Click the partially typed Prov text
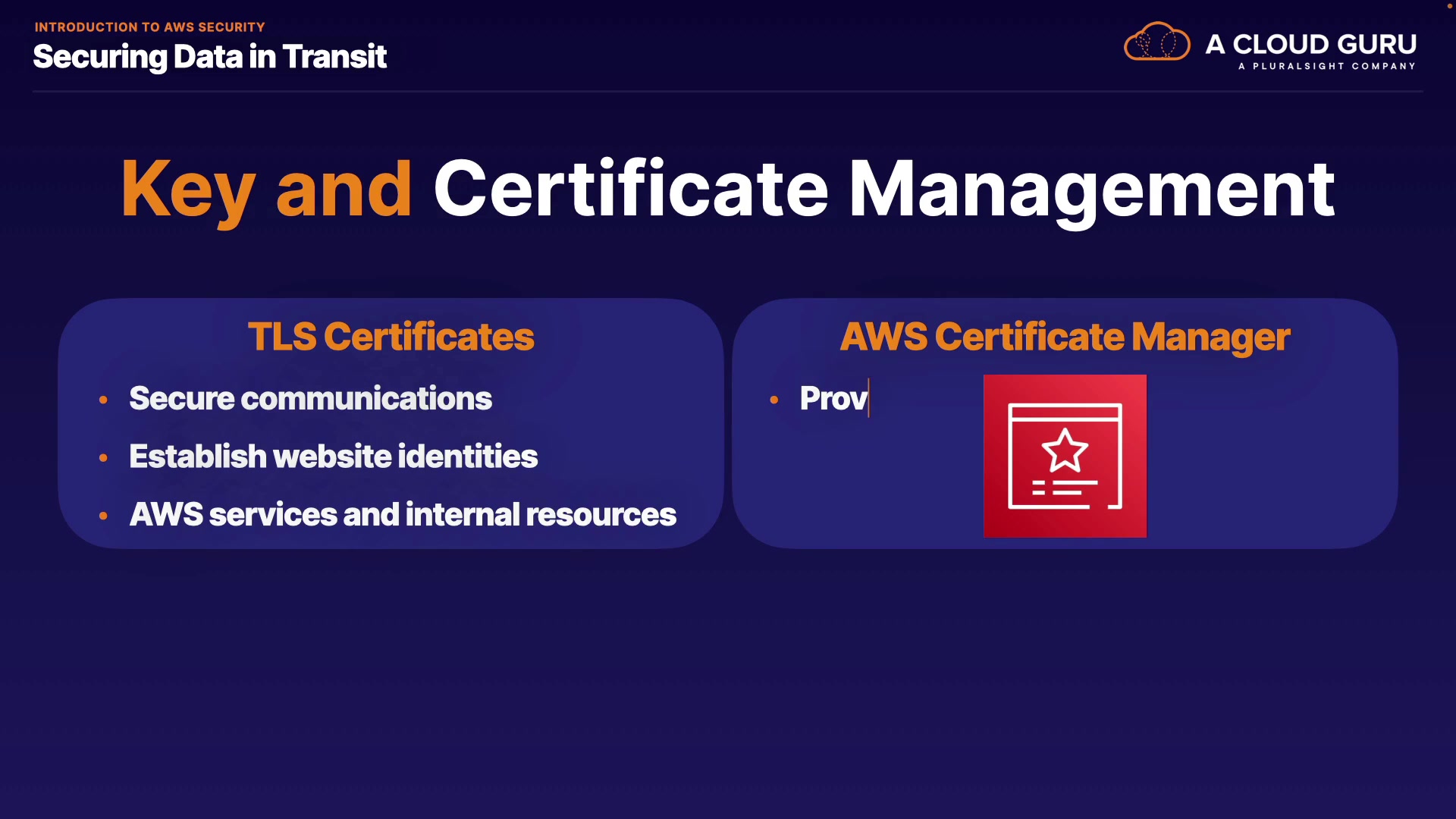This screenshot has width=1456, height=819. pos(833,399)
